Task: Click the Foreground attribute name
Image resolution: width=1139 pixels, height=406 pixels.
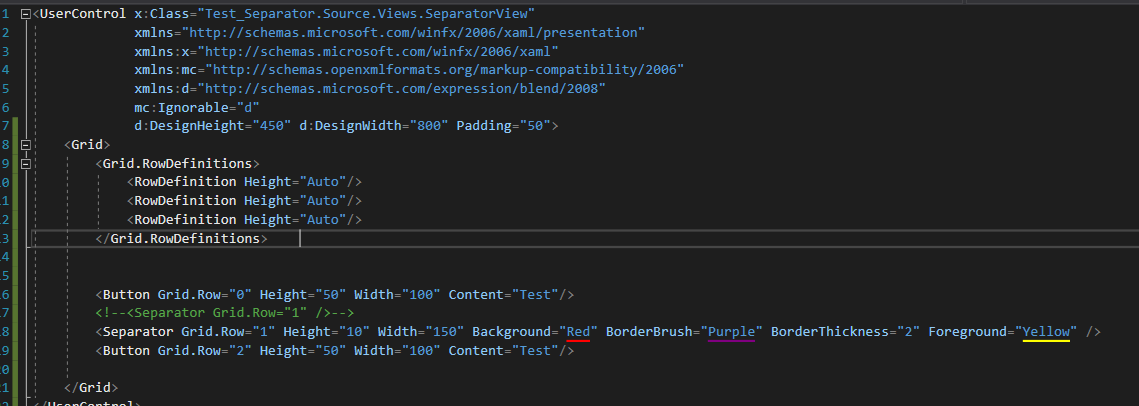Action: click(968, 332)
